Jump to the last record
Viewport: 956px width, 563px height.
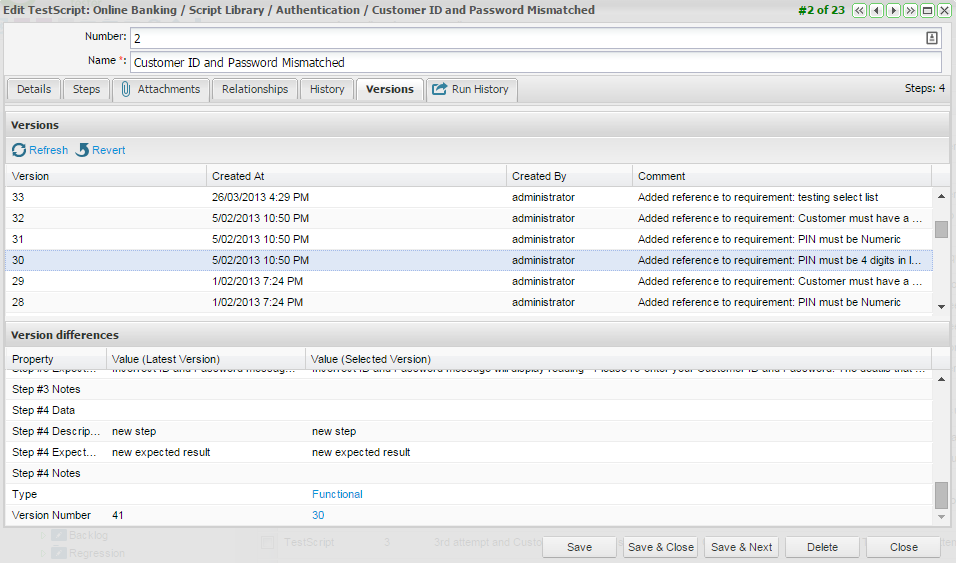point(910,11)
